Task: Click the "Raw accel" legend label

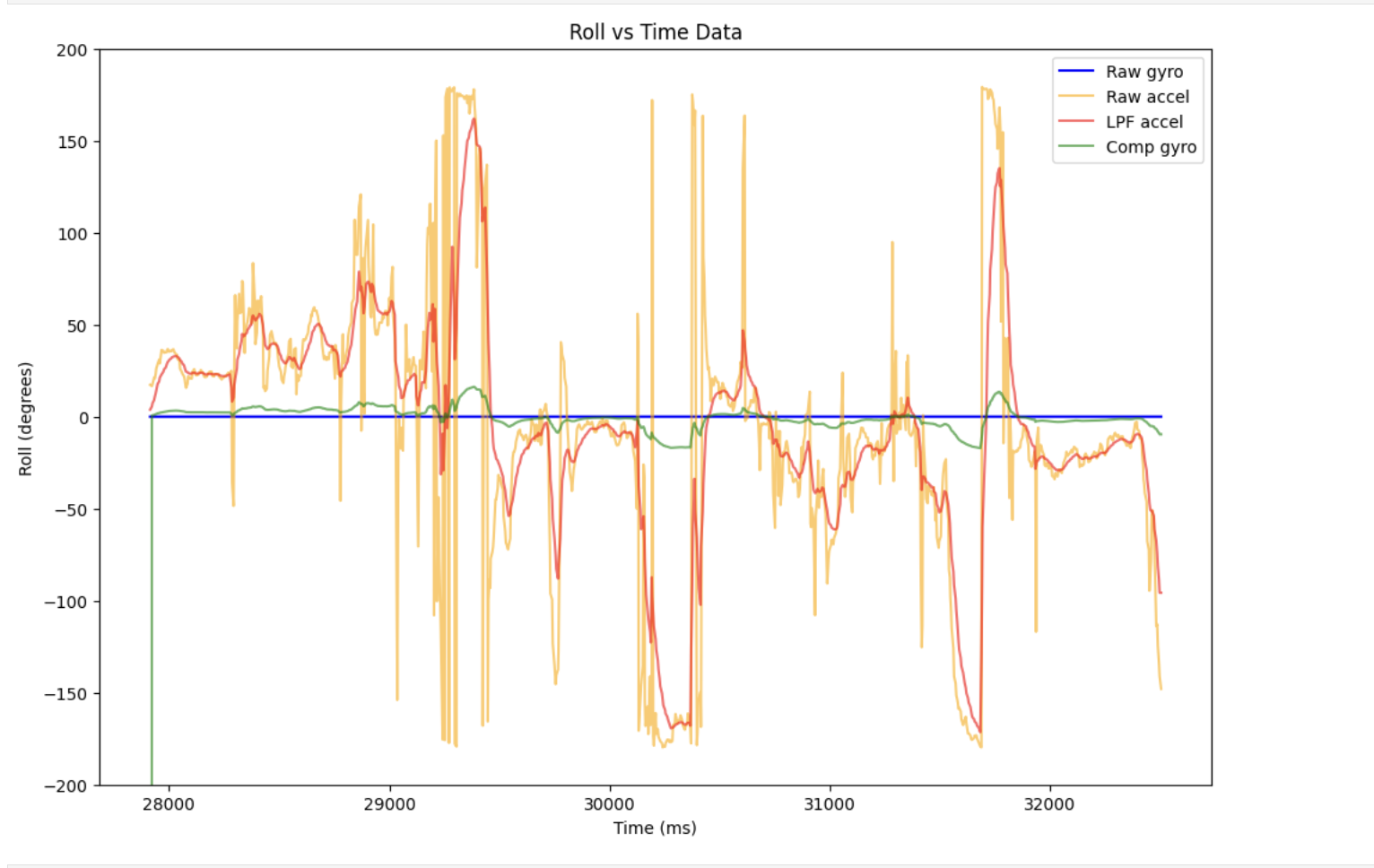Action: 1147,97
